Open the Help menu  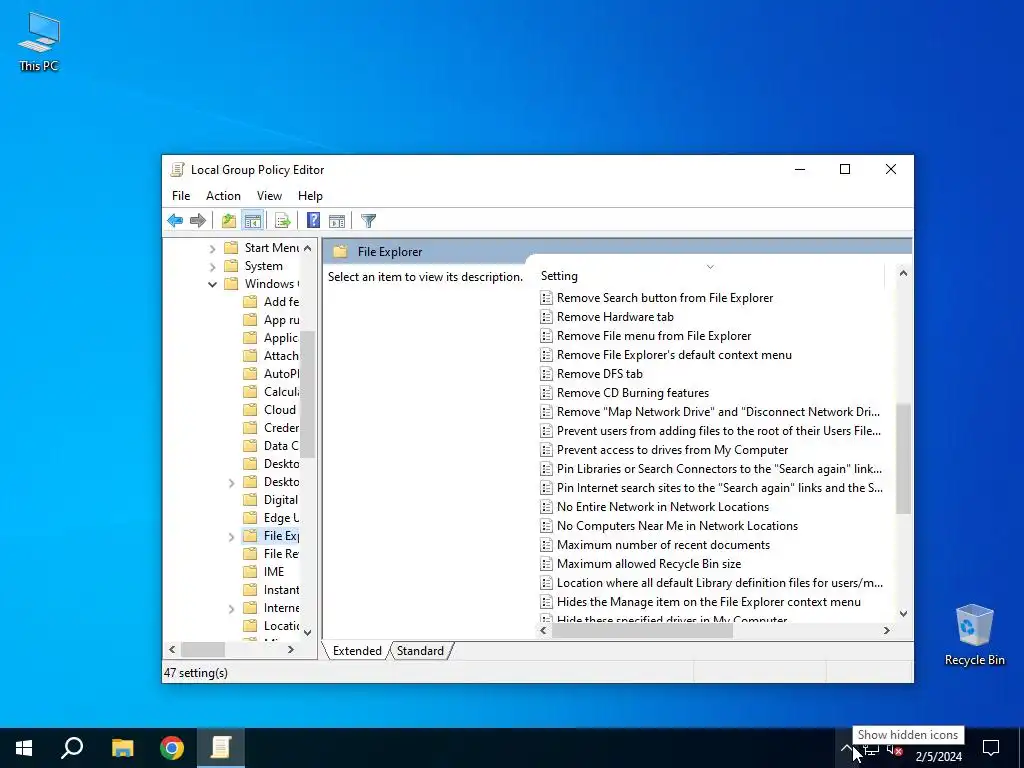310,196
